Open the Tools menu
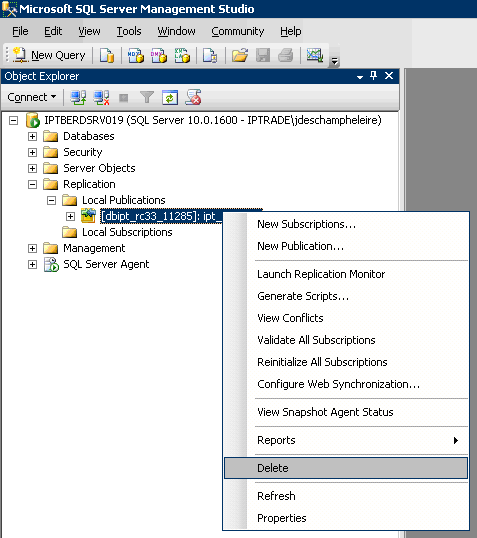 pos(129,31)
